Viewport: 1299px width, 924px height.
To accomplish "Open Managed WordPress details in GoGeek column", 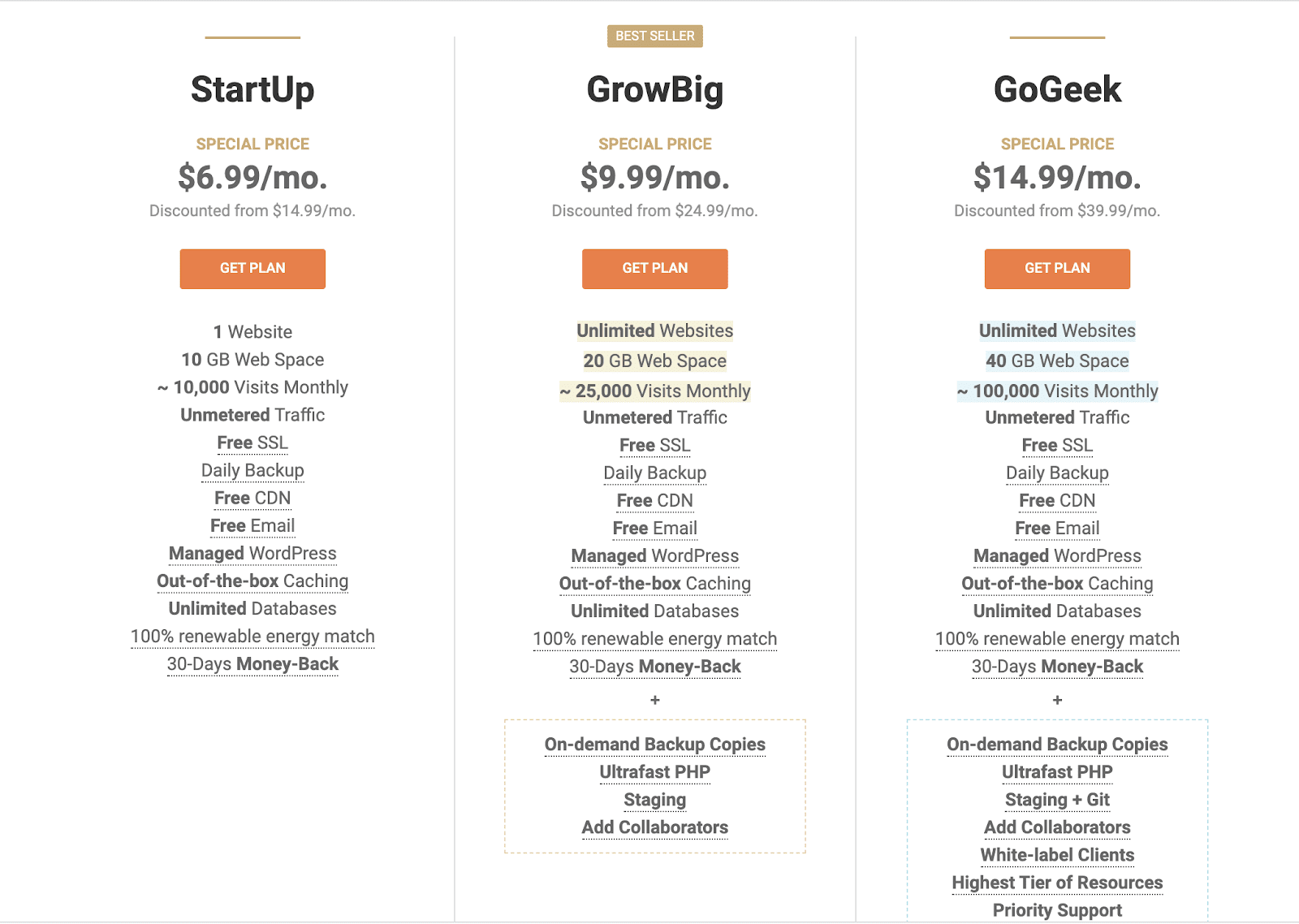I will click(1056, 555).
